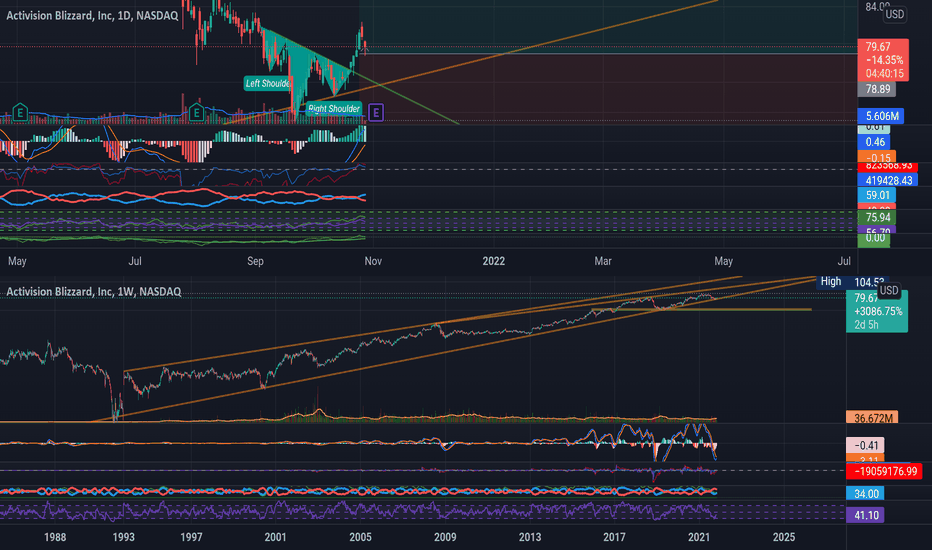Click the 1993 label on weekly time axis
The width and height of the screenshot is (932, 550).
[123, 537]
